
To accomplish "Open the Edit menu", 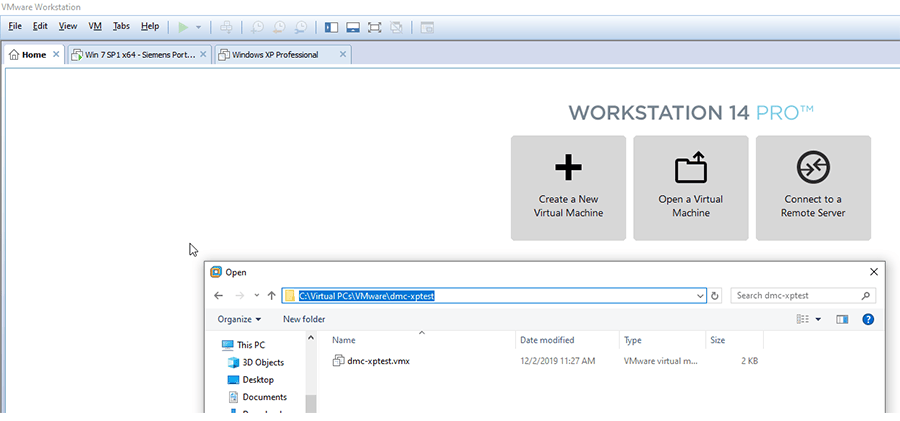I will click(40, 26).
